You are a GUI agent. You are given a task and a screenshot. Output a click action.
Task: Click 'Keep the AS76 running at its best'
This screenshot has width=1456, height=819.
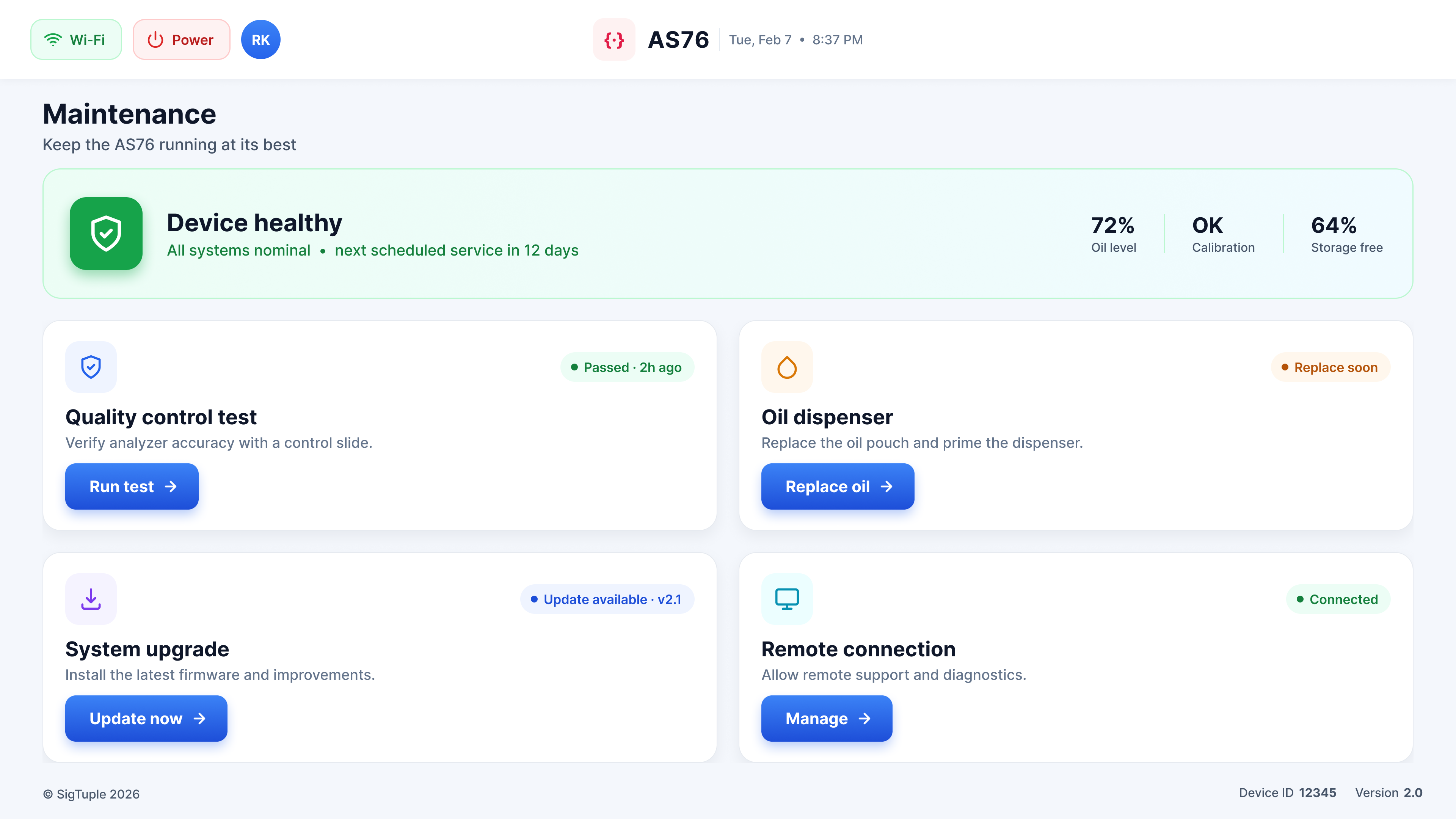pos(169,145)
